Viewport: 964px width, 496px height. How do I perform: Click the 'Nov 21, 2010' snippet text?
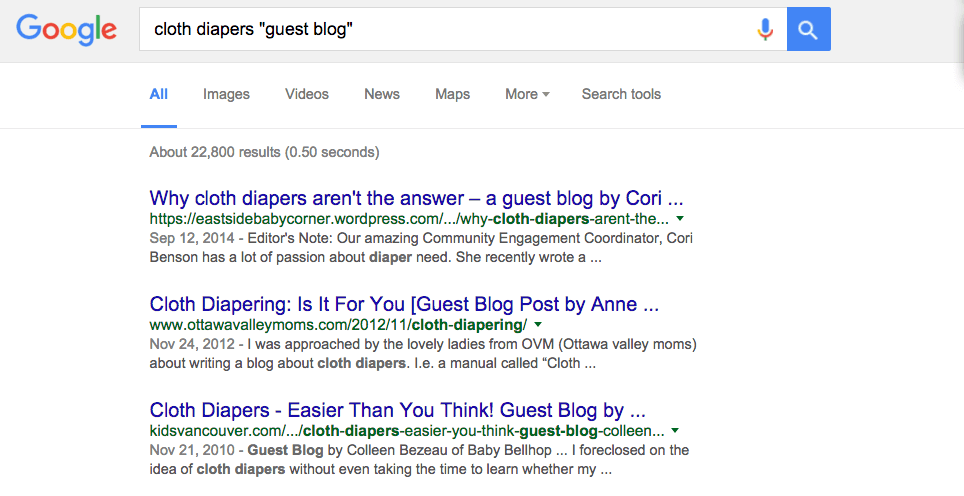pyautogui.click(x=192, y=450)
